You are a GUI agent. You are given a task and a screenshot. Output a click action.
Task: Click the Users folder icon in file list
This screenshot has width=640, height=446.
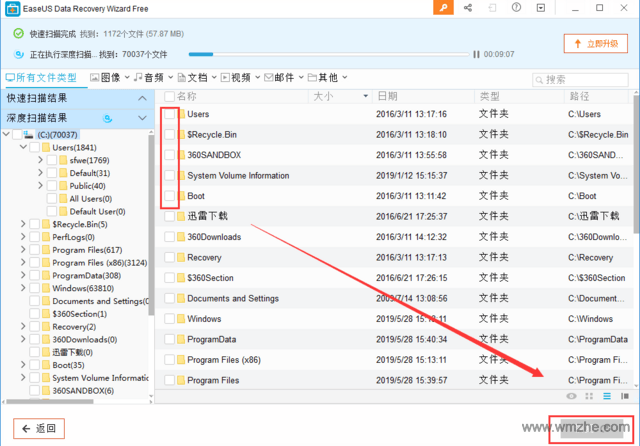pos(181,114)
